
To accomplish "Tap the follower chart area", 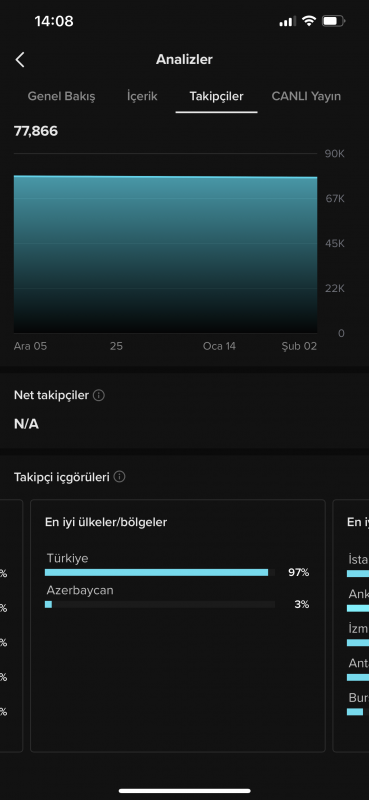I will pos(165,254).
